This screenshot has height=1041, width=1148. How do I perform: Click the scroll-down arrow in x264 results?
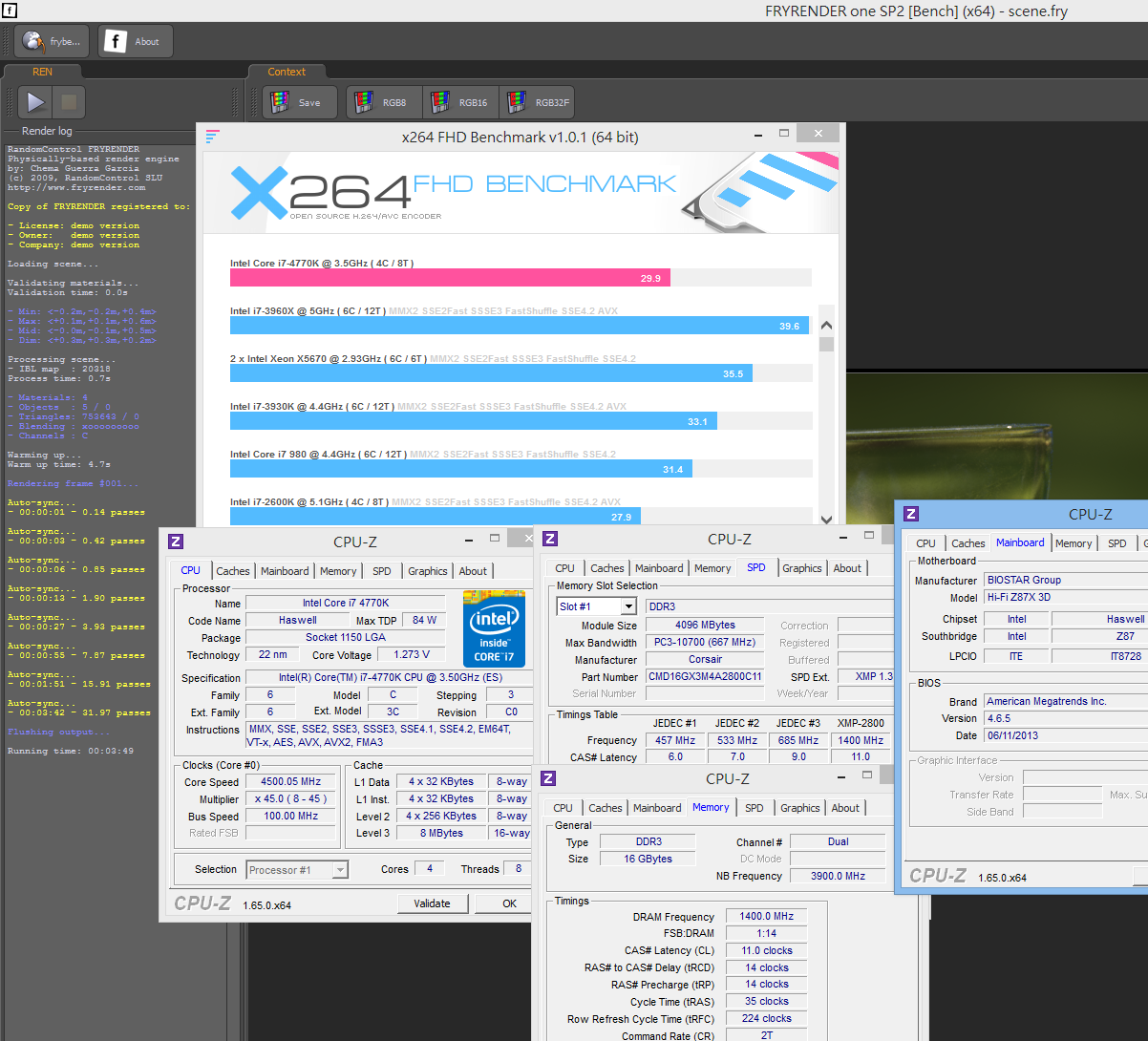point(826,519)
